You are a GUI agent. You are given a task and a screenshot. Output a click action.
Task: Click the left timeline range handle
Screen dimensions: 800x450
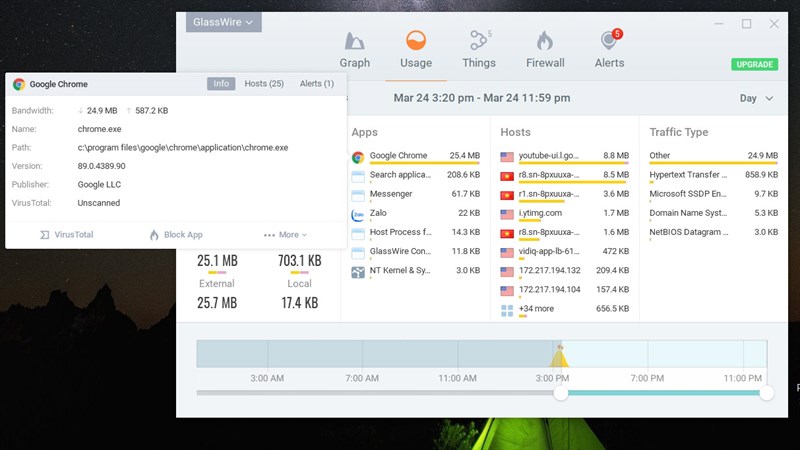pyautogui.click(x=561, y=393)
